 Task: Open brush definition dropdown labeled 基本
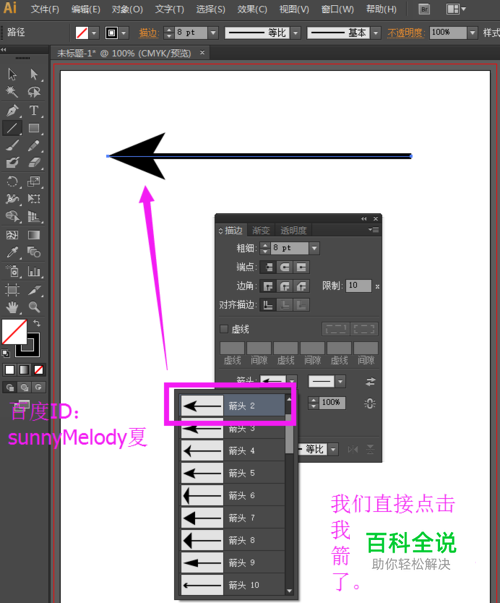376,33
